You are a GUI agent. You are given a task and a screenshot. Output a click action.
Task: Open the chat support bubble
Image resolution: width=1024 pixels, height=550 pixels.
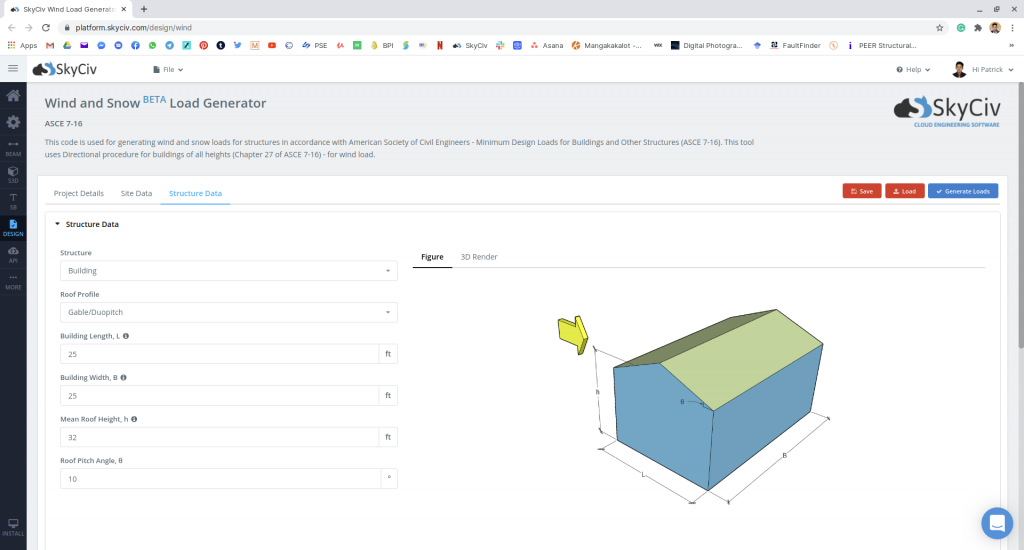pos(996,522)
